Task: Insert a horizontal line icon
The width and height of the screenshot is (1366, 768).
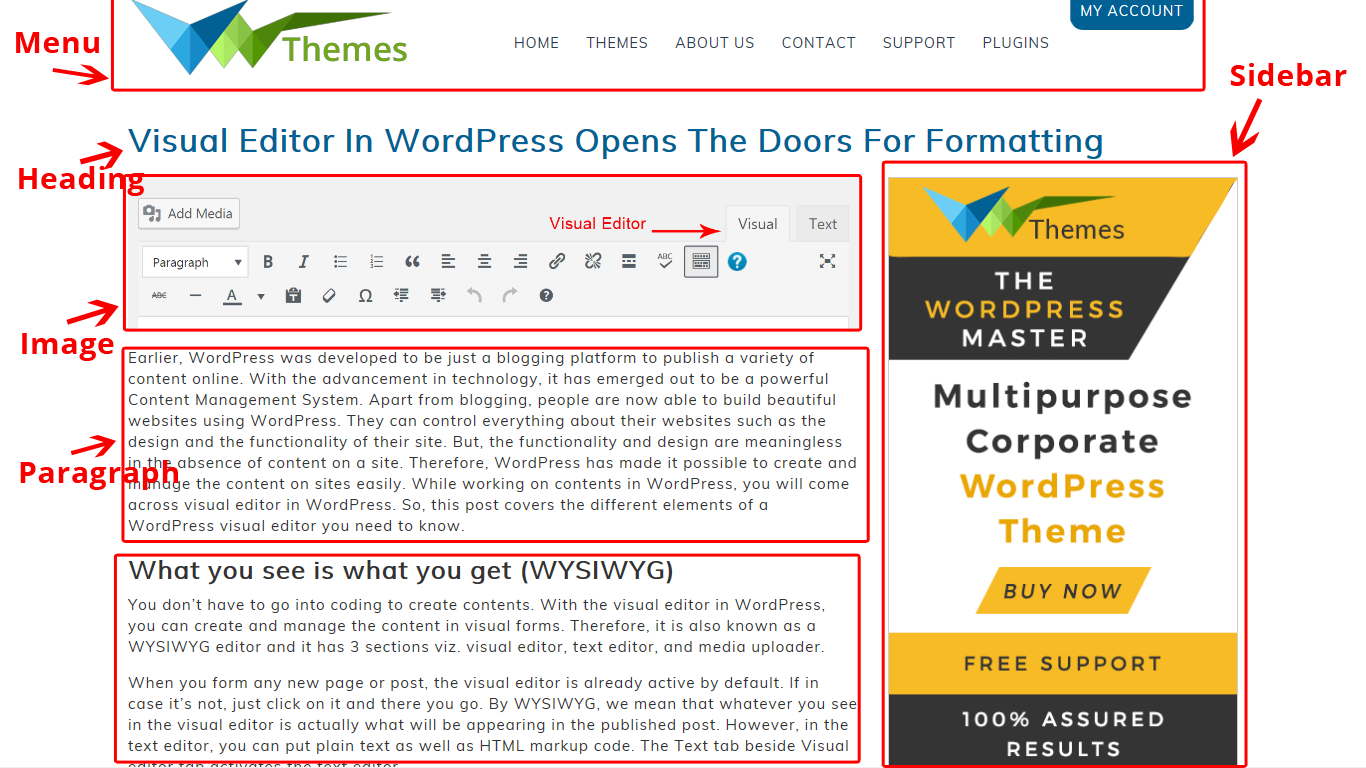Action: [x=195, y=295]
